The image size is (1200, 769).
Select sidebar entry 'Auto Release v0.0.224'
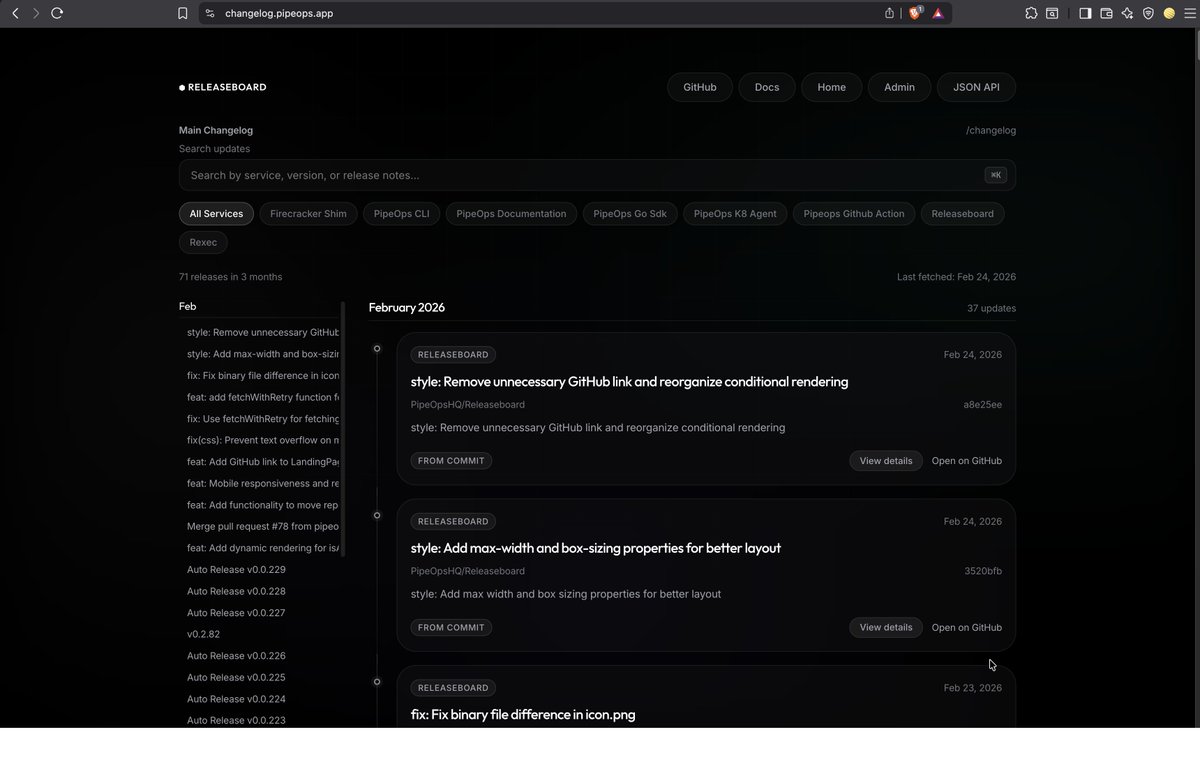236,699
